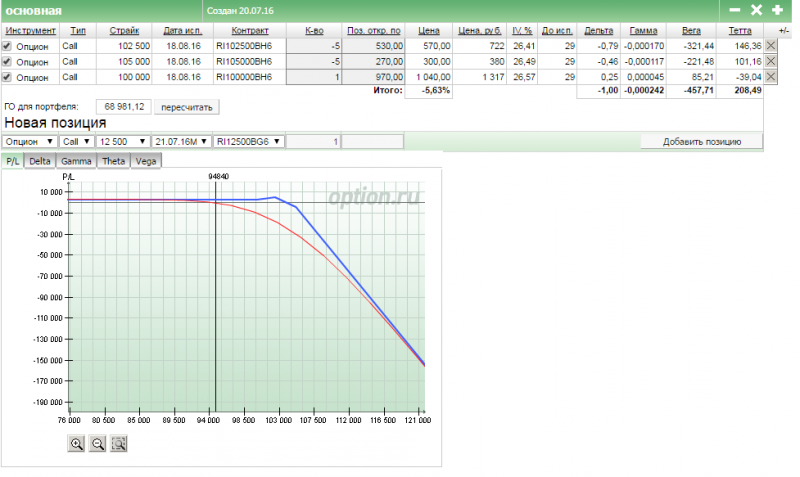Image resolution: width=800 pixels, height=477 pixels.
Task: Open the RI12500BG6 contract dropdown
Action: tap(249, 141)
